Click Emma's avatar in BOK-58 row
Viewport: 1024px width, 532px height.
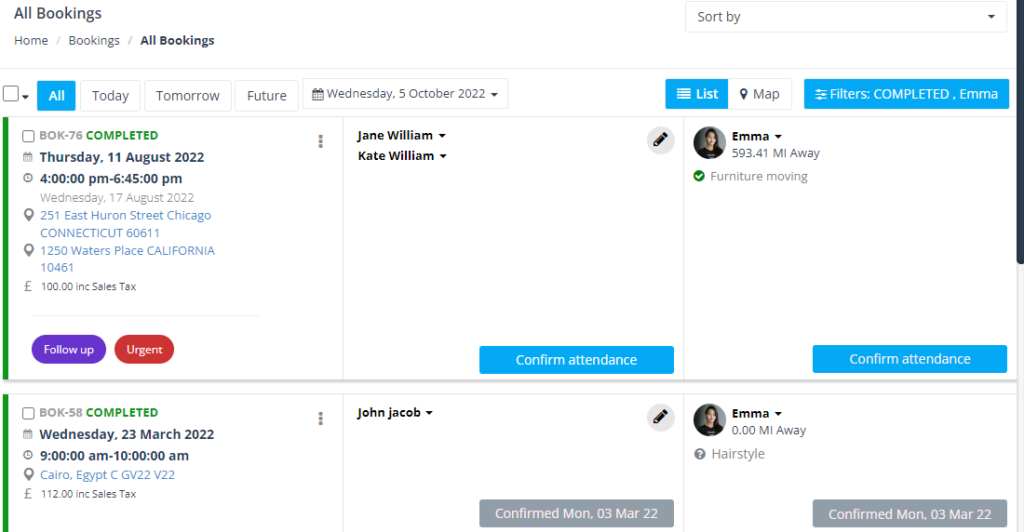pos(709,420)
